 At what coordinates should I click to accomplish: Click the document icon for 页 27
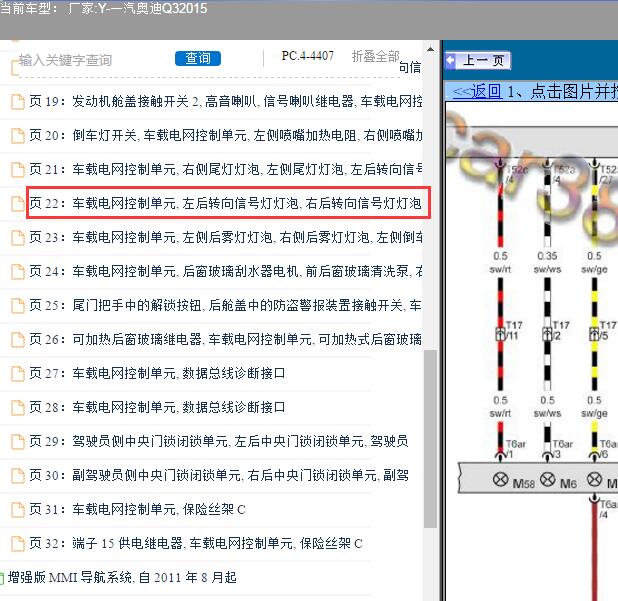17,374
